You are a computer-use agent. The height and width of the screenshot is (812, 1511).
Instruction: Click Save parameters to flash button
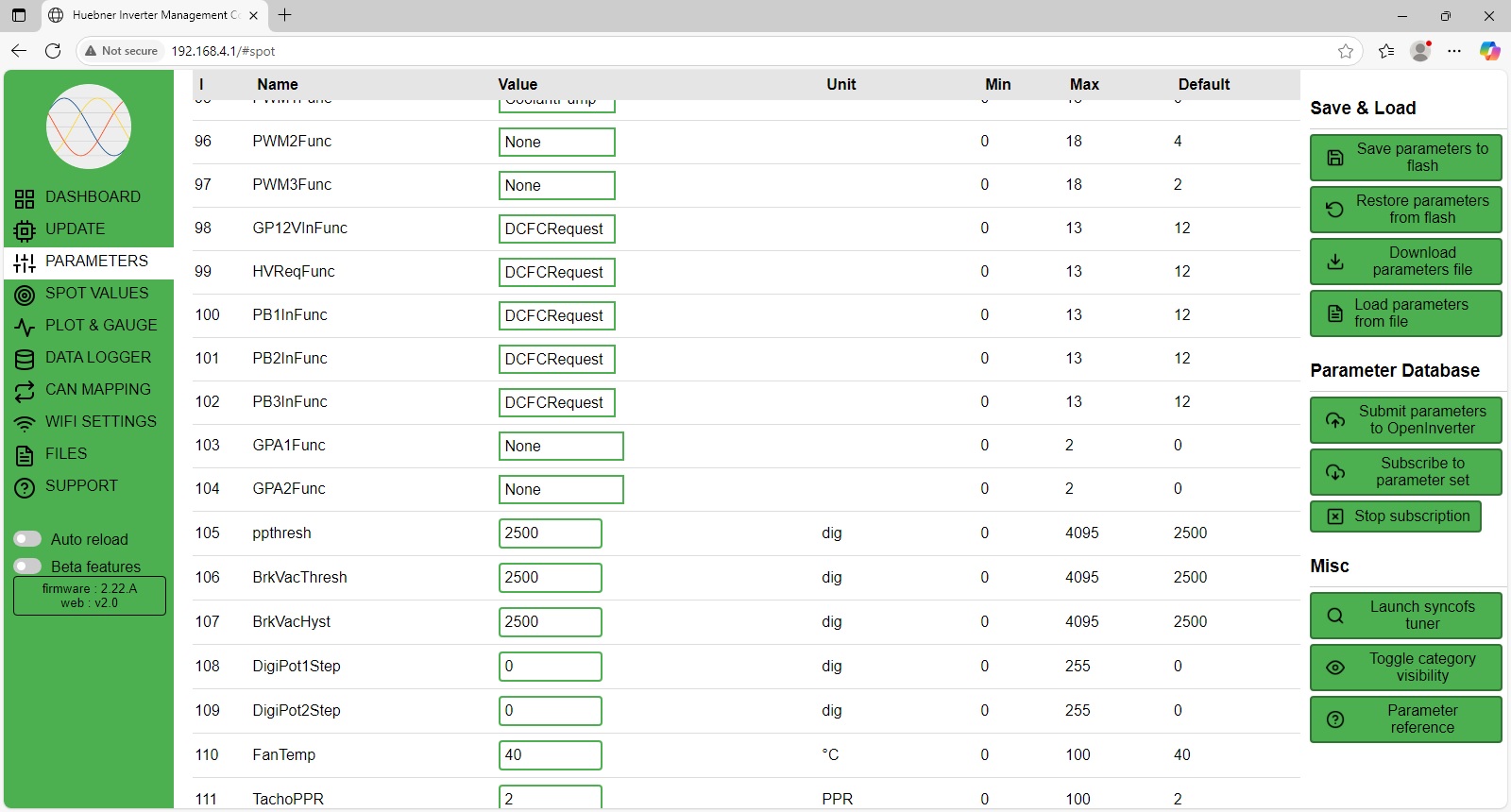pos(1405,158)
